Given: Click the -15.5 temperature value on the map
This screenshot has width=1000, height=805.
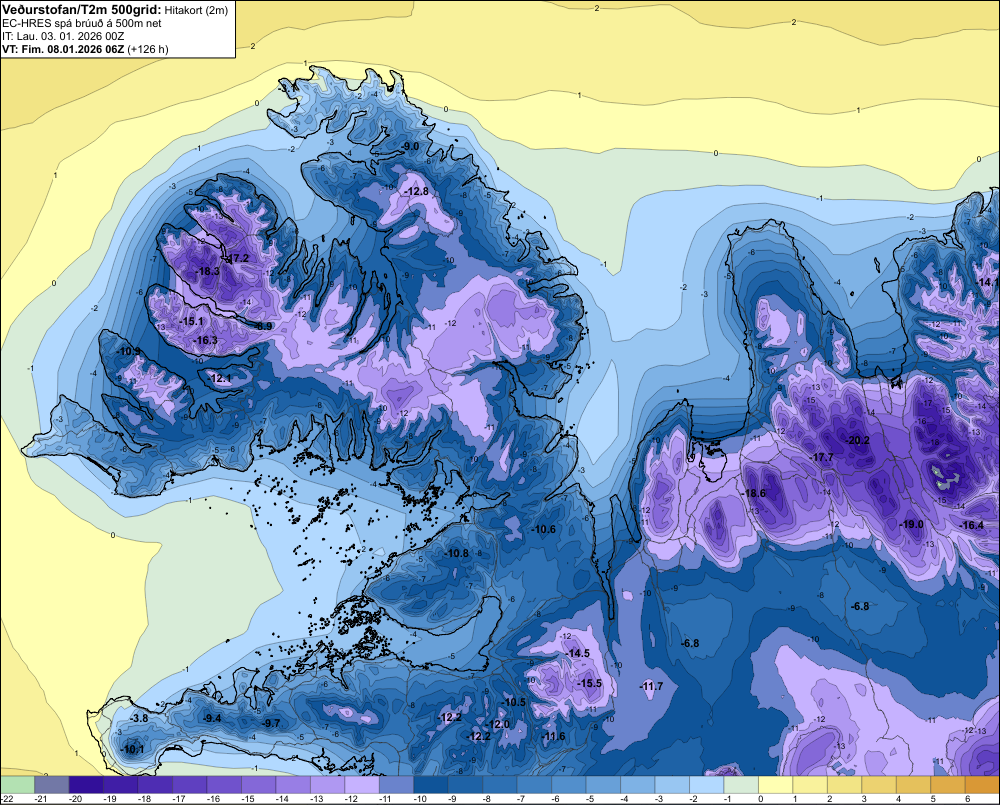Looking at the screenshot, I should pos(589,683).
